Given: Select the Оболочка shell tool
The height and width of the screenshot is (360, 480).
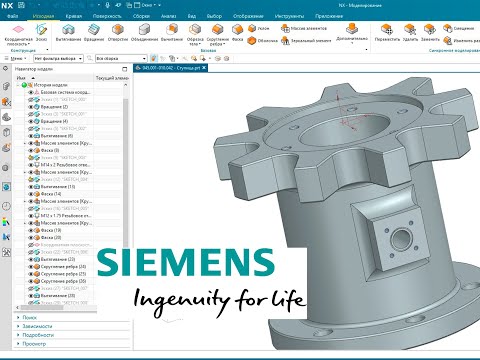Looking at the screenshot, I should point(263,41).
